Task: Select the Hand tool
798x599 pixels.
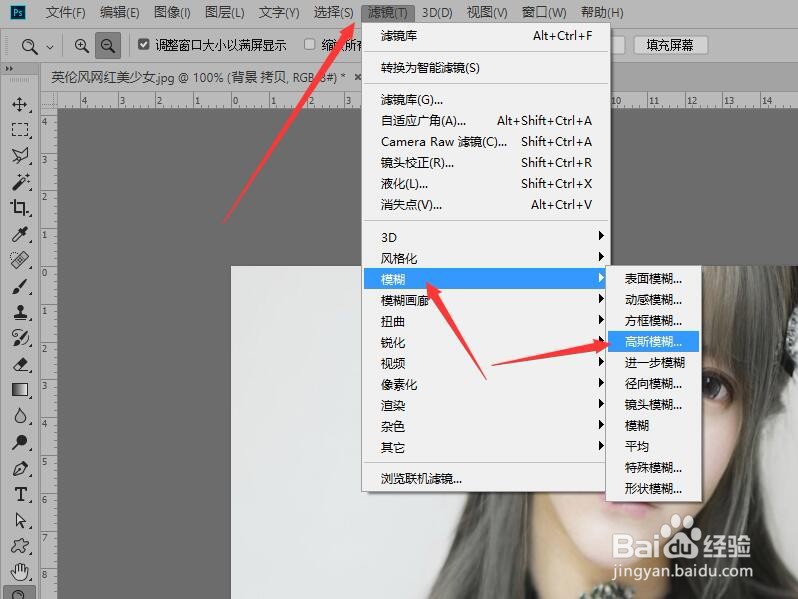Action: (x=20, y=572)
